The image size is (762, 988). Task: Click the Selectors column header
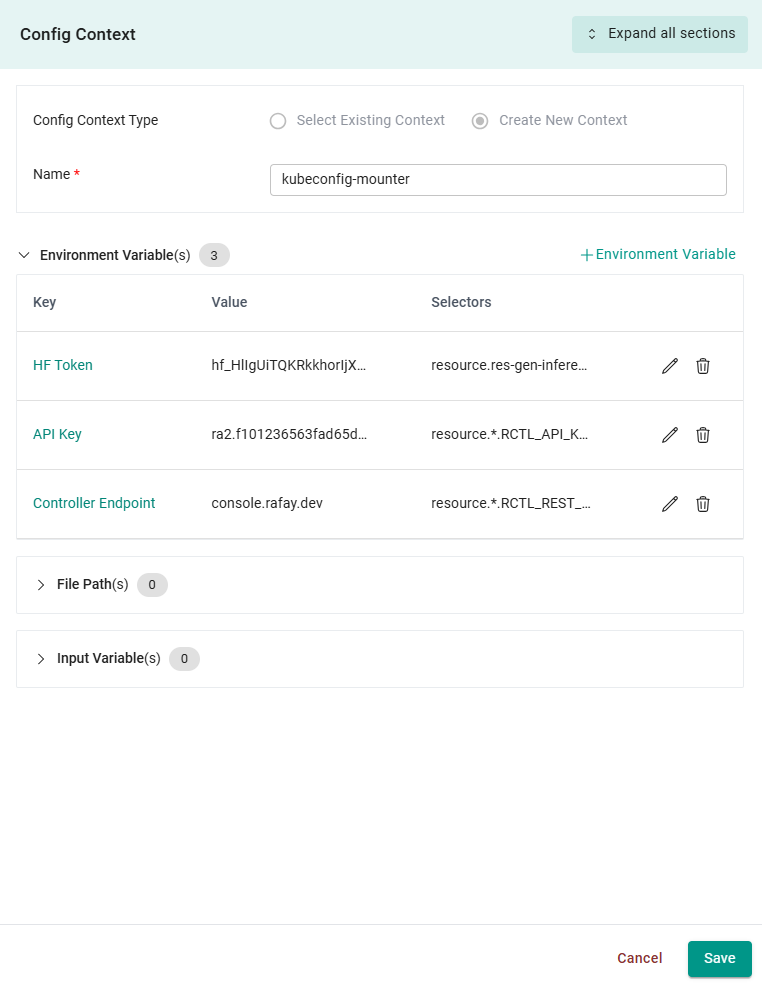(x=461, y=302)
